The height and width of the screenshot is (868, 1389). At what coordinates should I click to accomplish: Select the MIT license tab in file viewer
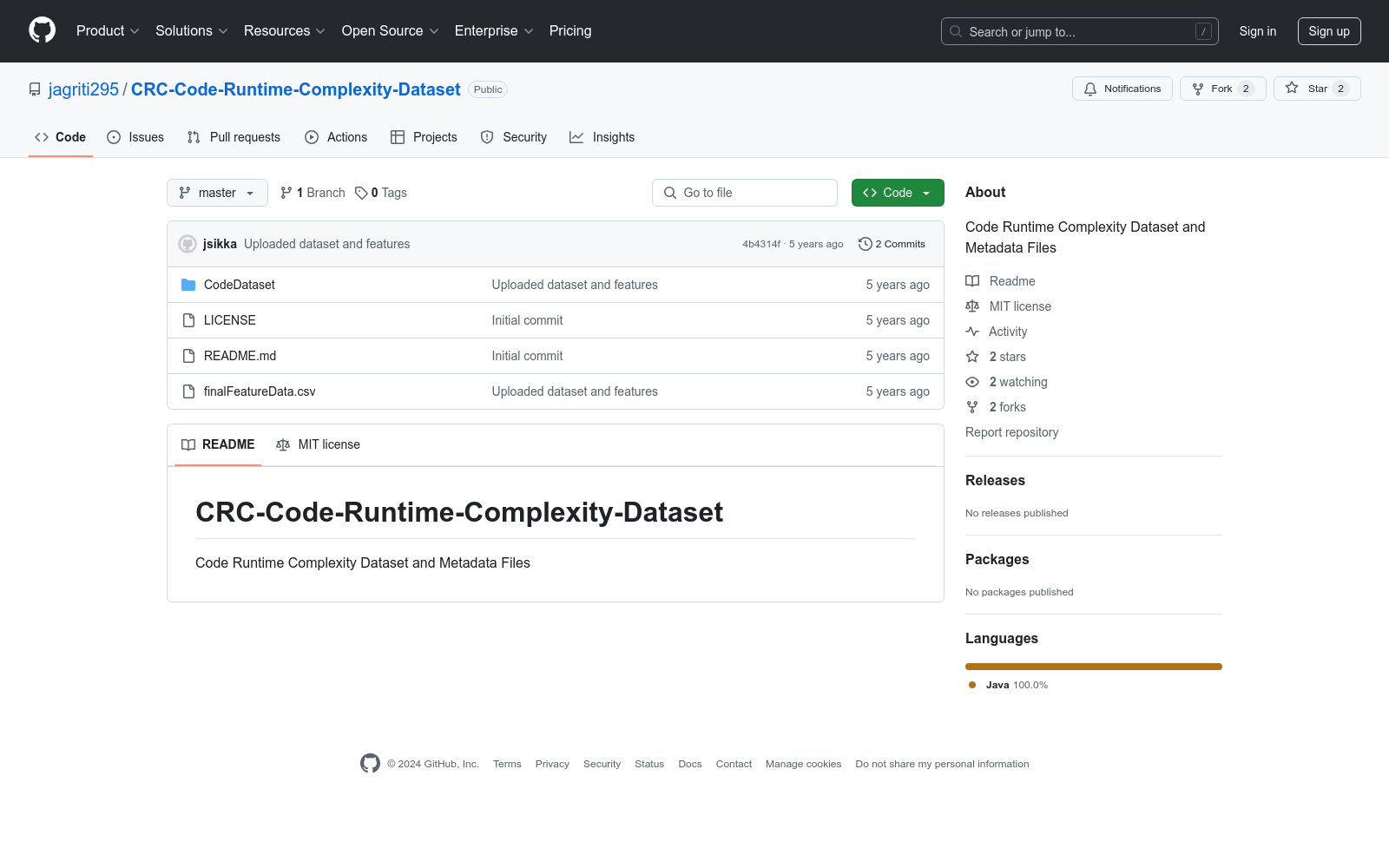point(318,444)
